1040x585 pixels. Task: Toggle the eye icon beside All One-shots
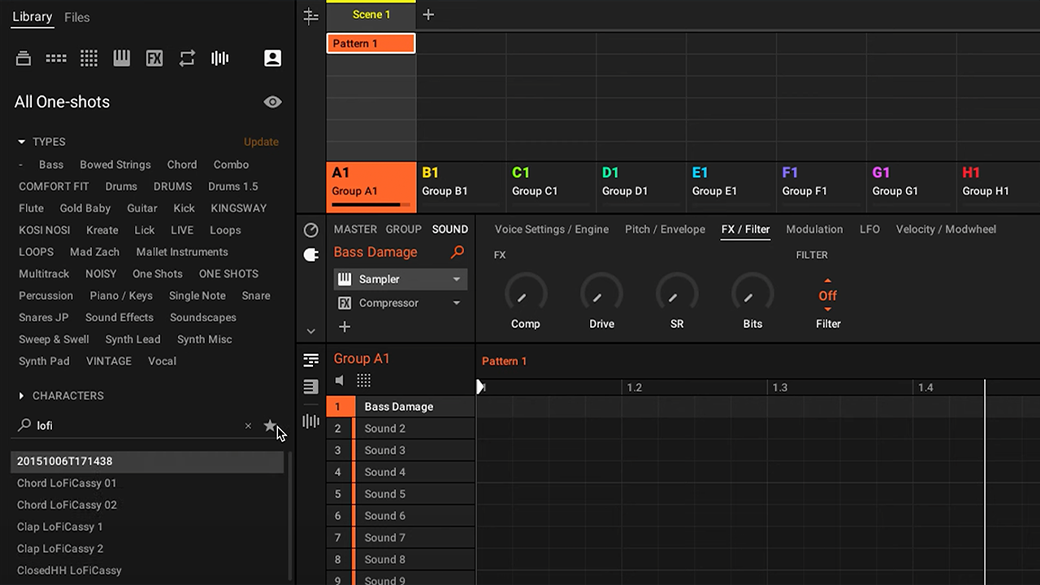click(273, 102)
